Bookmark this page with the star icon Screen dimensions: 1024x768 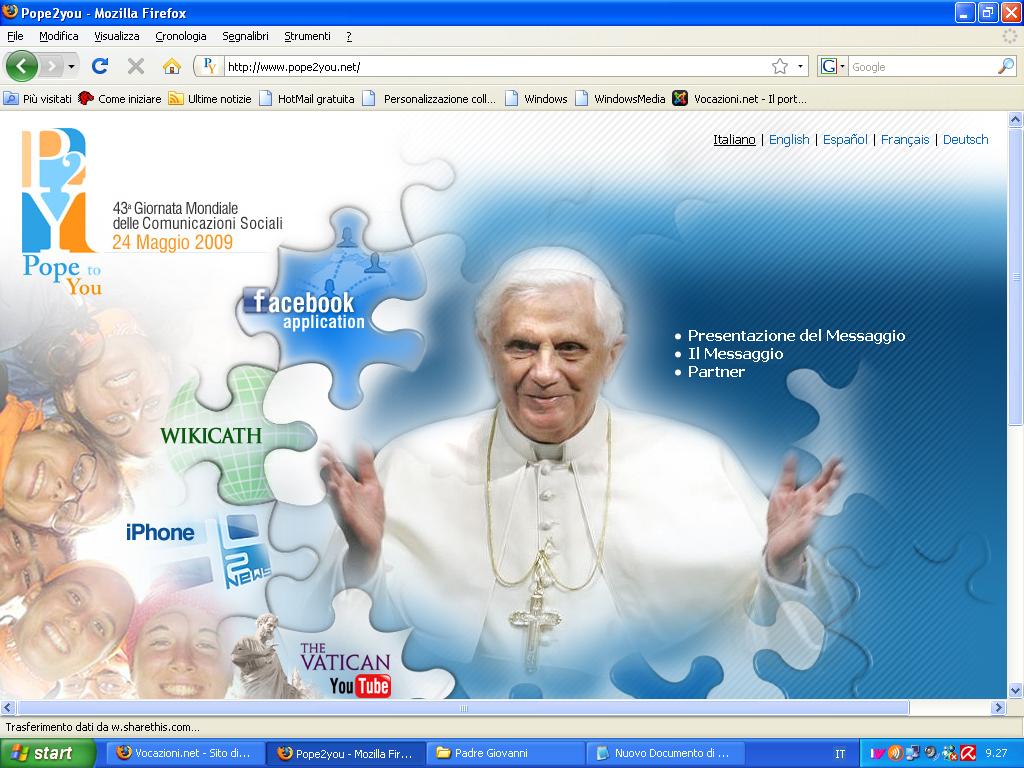(780, 66)
